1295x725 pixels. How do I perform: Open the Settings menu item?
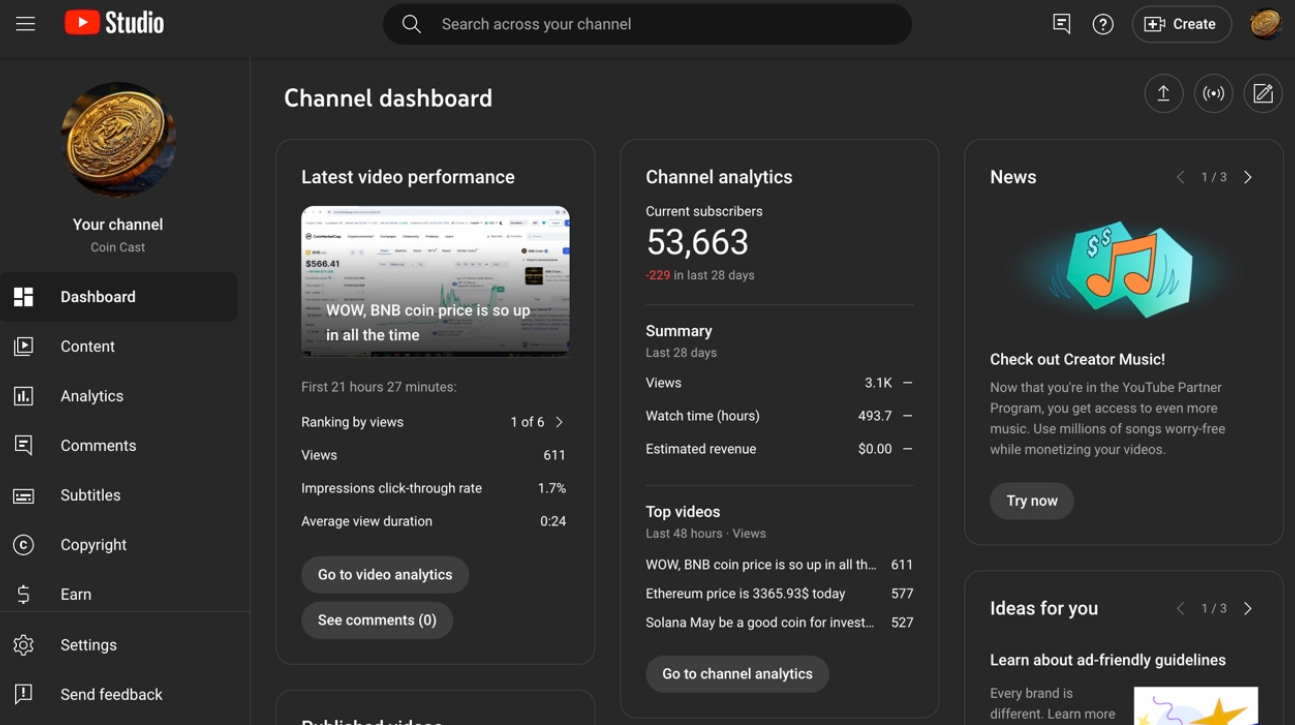pyautogui.click(x=119, y=645)
